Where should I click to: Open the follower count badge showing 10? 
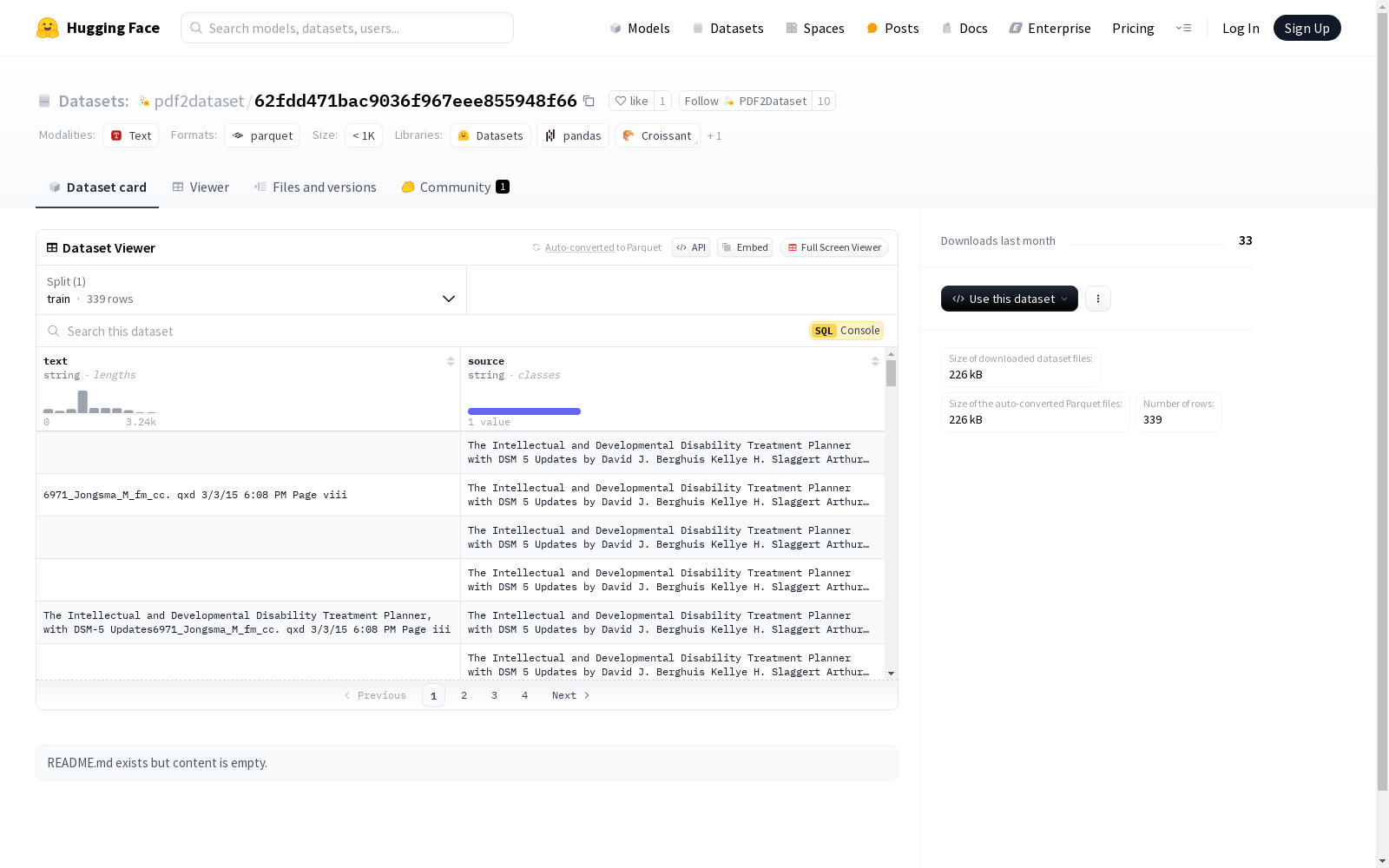824,101
